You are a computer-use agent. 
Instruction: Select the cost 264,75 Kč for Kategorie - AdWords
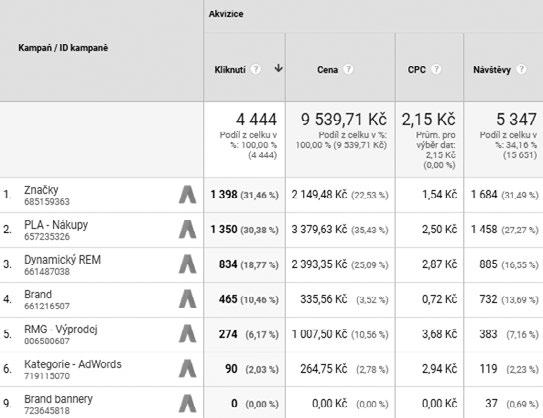click(x=323, y=369)
